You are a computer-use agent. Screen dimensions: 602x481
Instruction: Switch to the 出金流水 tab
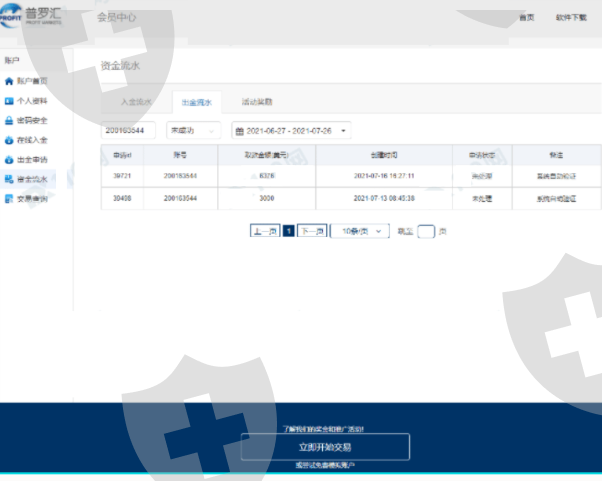[197, 102]
